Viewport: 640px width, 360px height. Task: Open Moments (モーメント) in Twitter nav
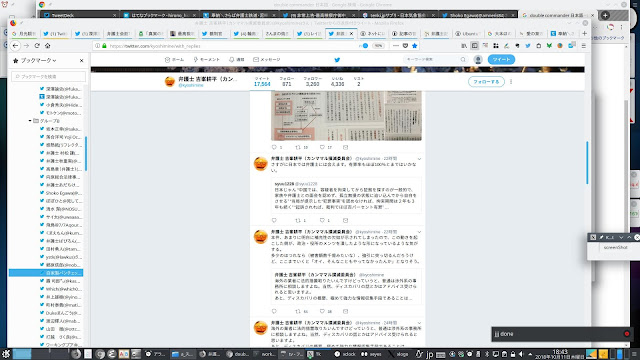coord(207,60)
